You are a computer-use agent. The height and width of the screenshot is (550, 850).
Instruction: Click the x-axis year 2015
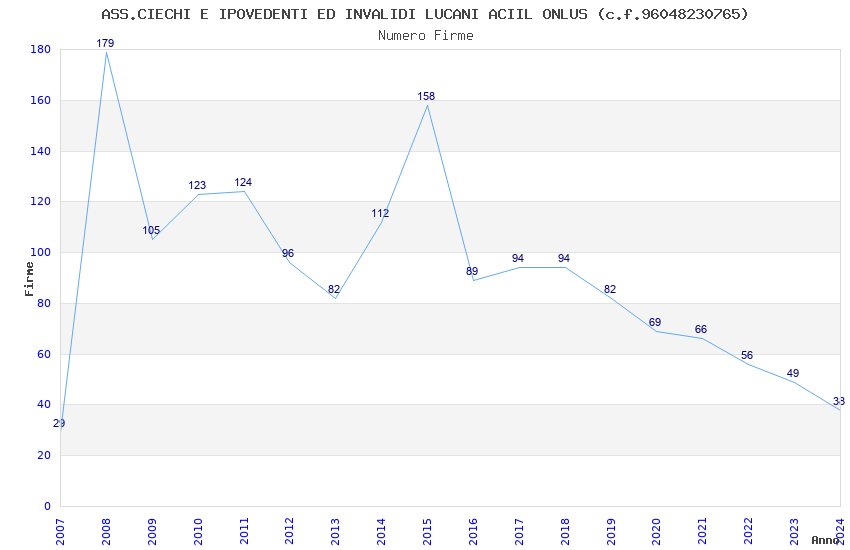(427, 531)
